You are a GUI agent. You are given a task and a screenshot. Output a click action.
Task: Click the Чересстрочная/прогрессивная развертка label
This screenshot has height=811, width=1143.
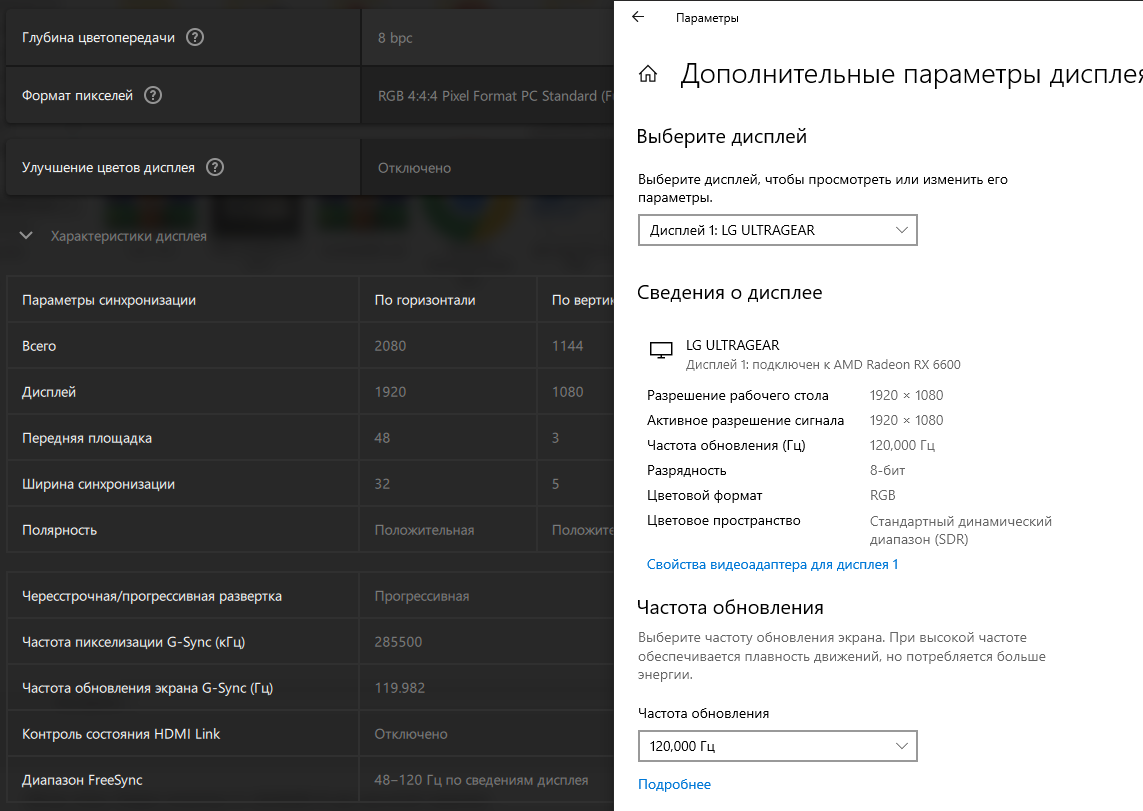pos(152,596)
